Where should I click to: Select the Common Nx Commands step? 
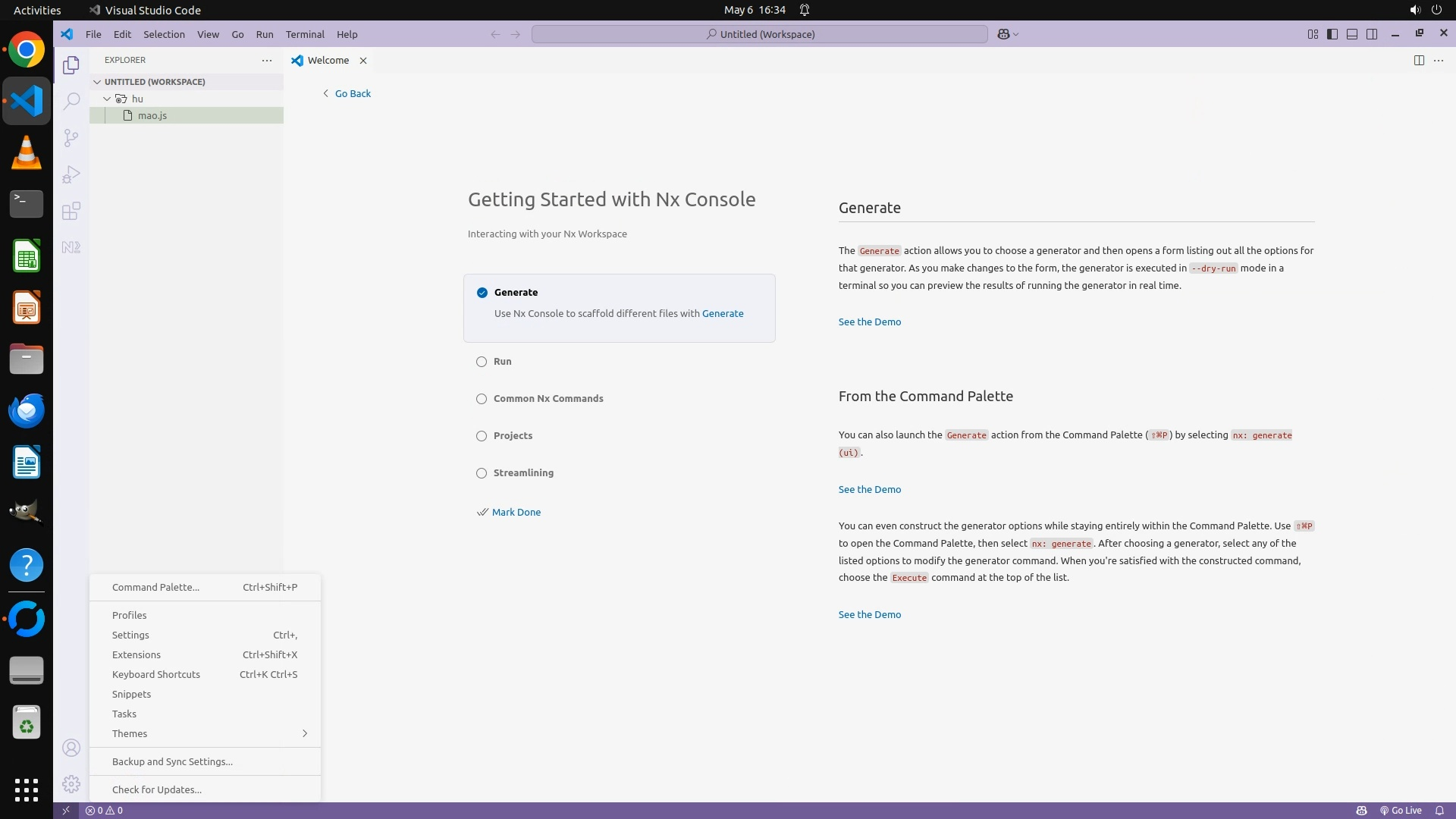tap(548, 399)
